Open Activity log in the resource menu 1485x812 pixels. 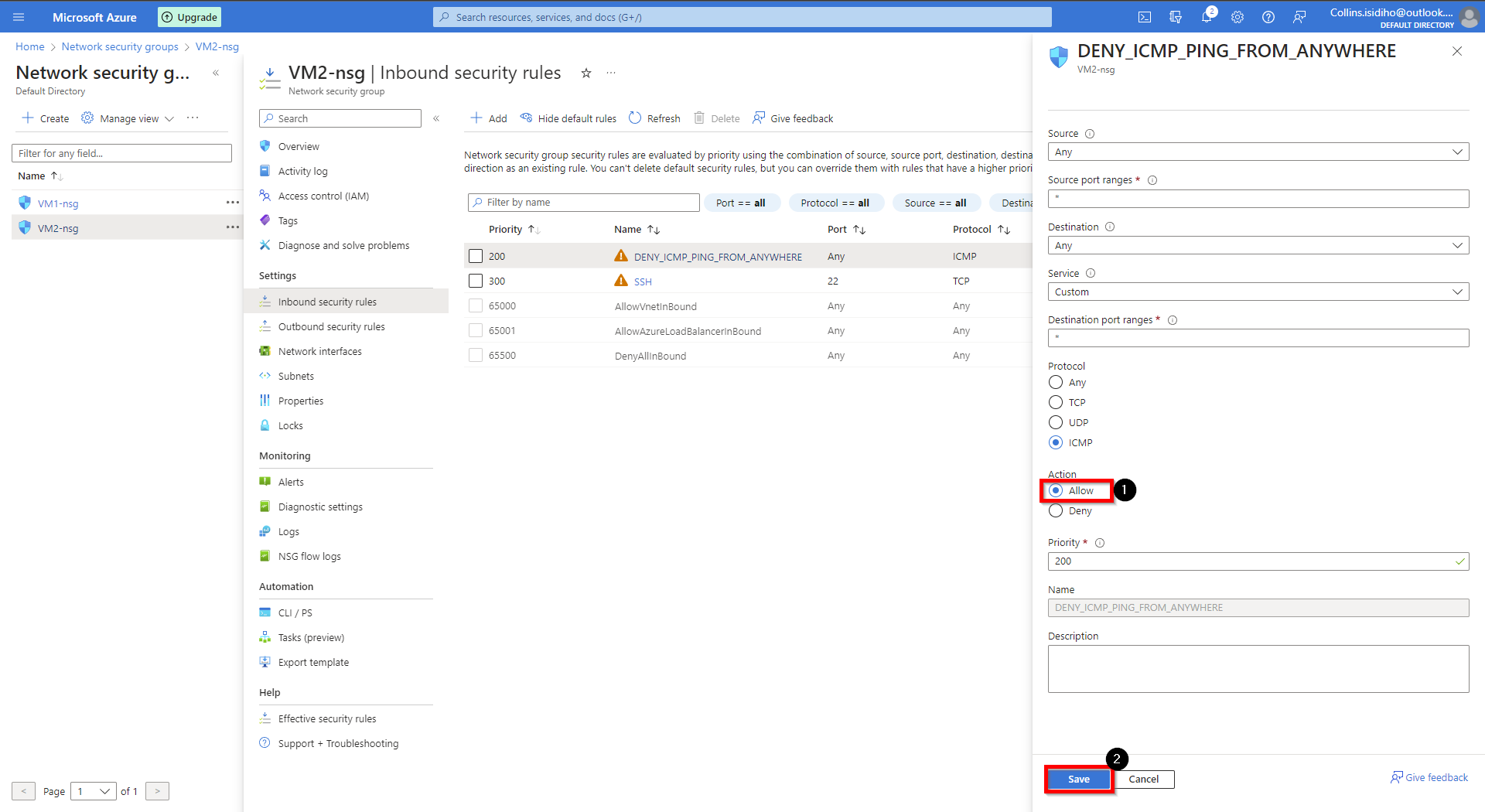pyautogui.click(x=302, y=171)
